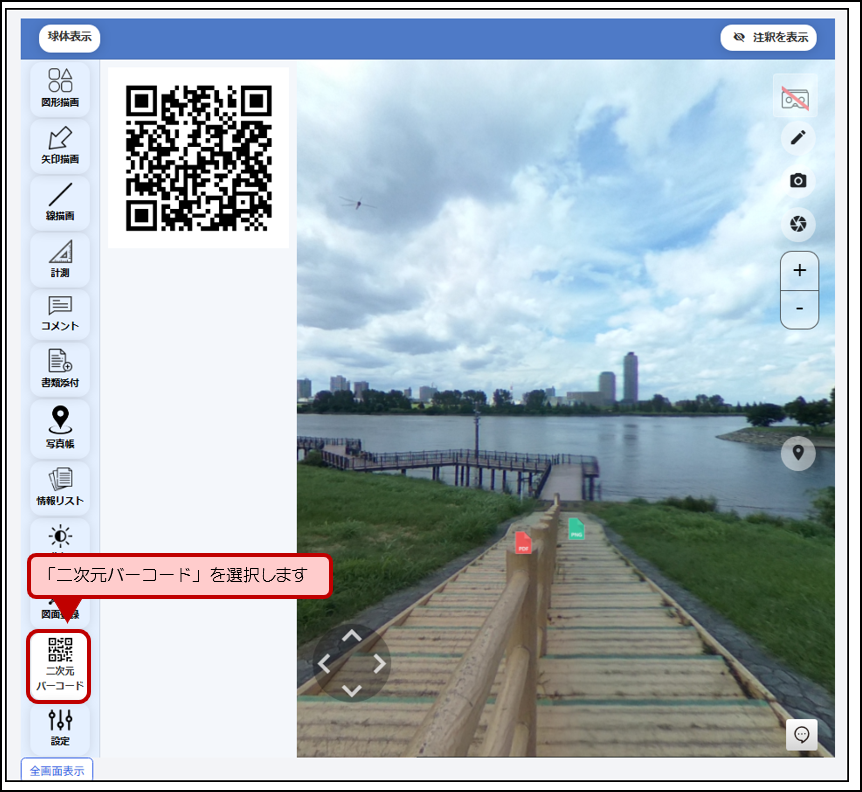Select the 矢印描画 arrow drawing tool
The height and width of the screenshot is (792, 862).
click(60, 146)
